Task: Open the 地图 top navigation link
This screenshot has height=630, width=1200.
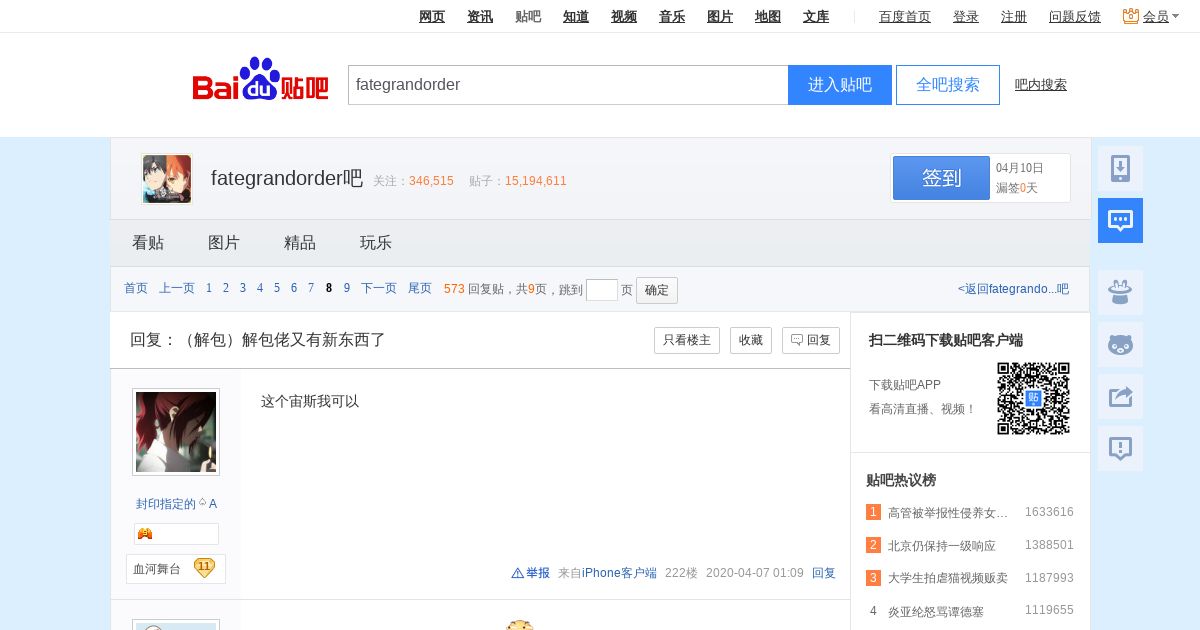Action: 768,16
